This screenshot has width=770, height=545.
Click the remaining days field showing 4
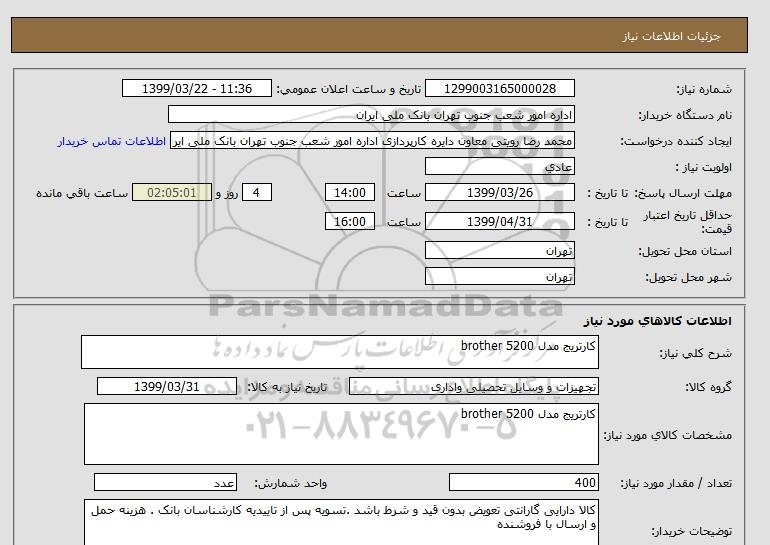[x=257, y=192]
